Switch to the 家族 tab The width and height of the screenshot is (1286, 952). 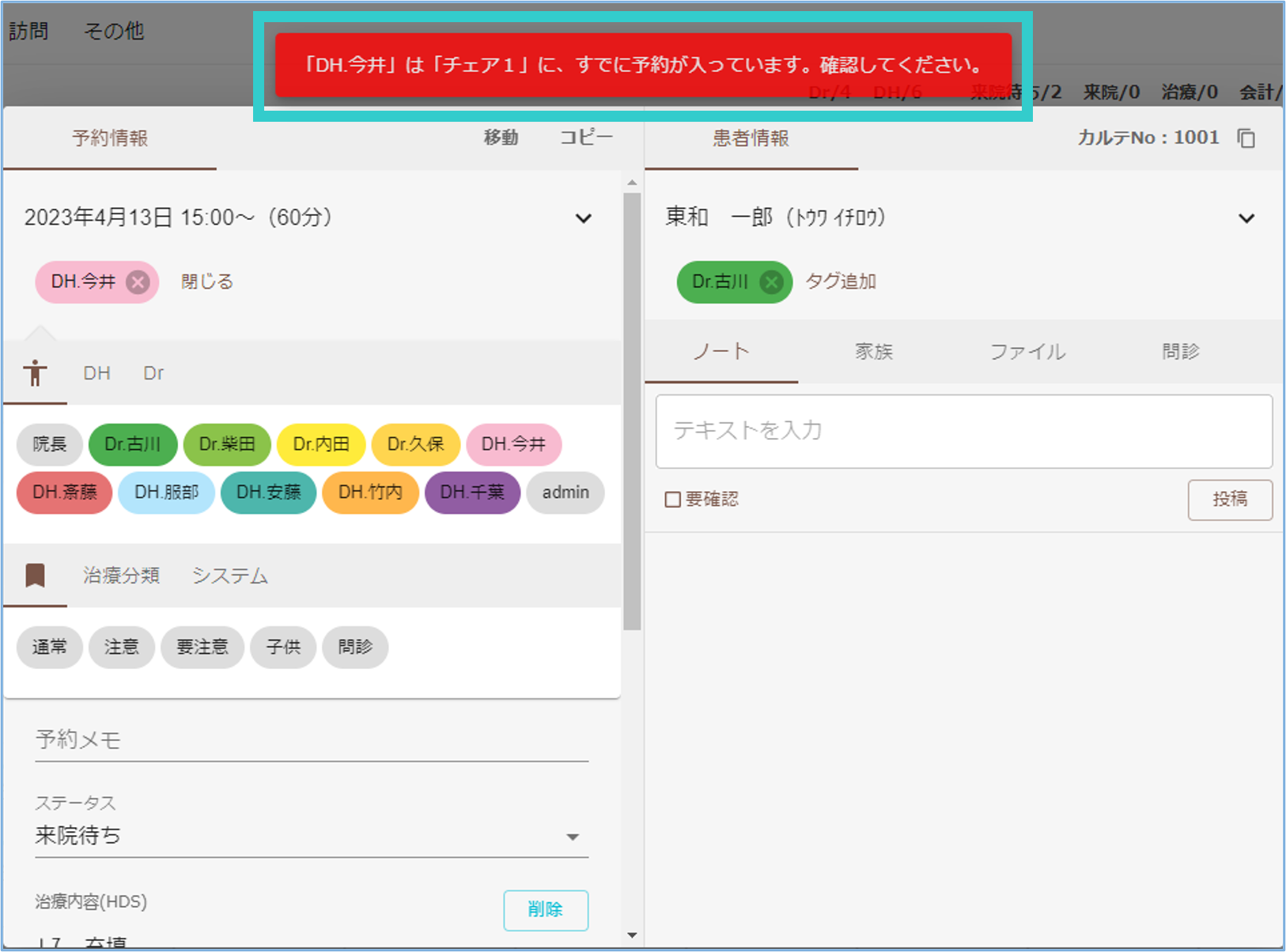coord(873,352)
